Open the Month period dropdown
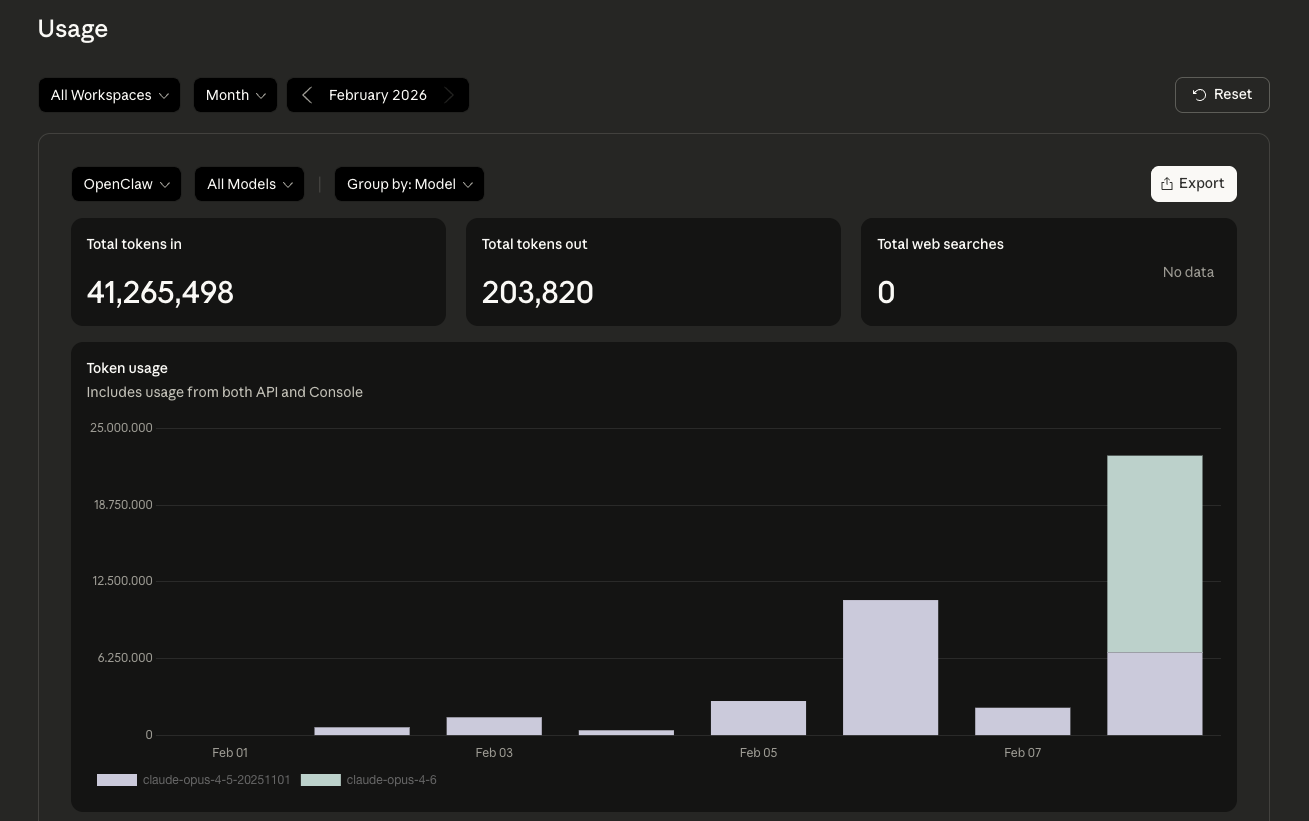 235,95
